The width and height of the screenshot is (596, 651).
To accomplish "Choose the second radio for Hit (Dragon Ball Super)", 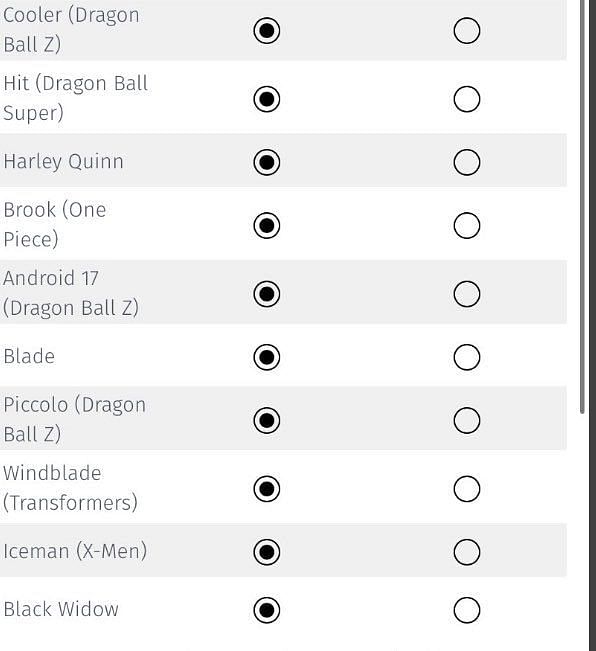I will coord(467,99).
